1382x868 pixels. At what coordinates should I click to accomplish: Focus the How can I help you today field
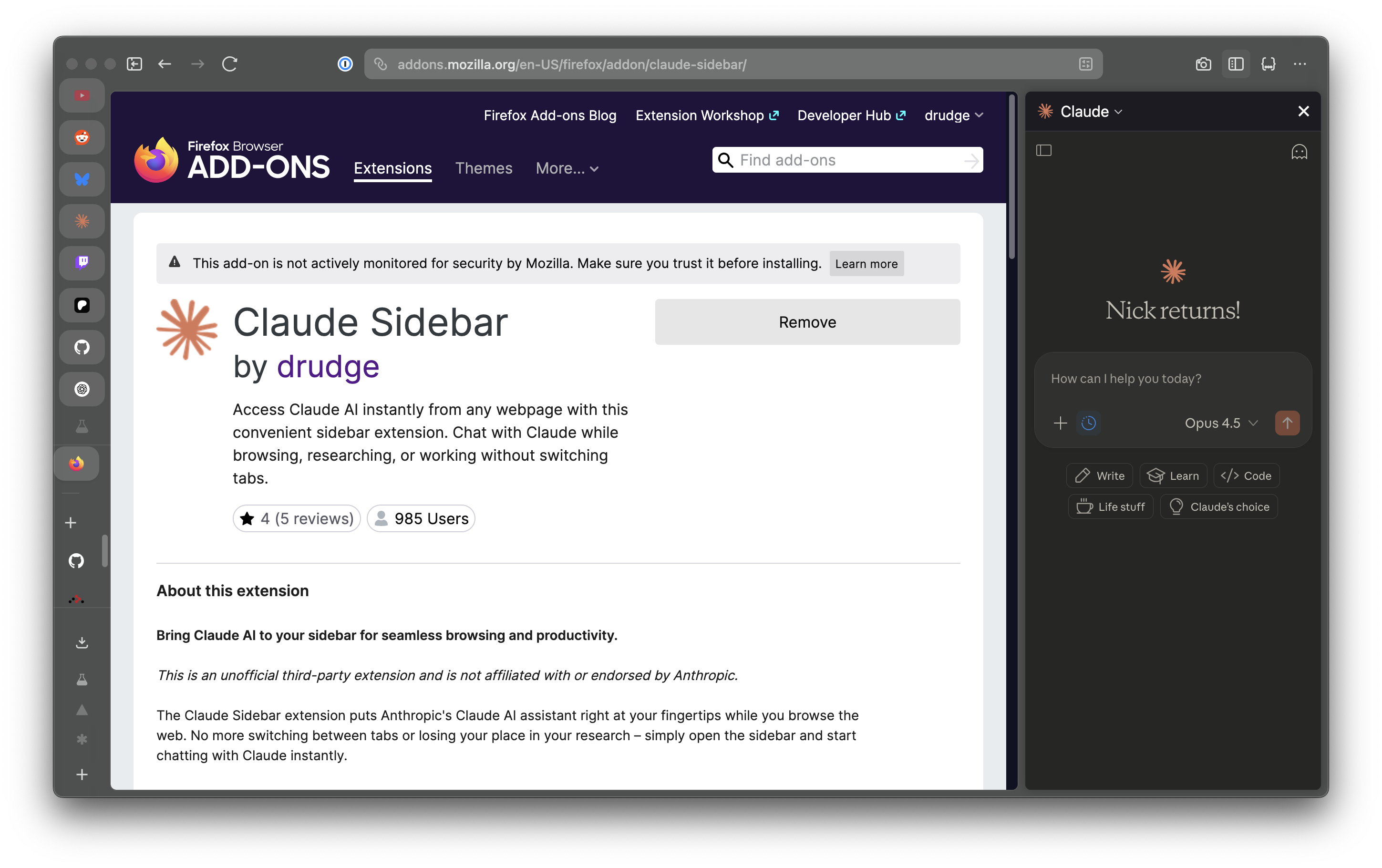click(x=1172, y=379)
